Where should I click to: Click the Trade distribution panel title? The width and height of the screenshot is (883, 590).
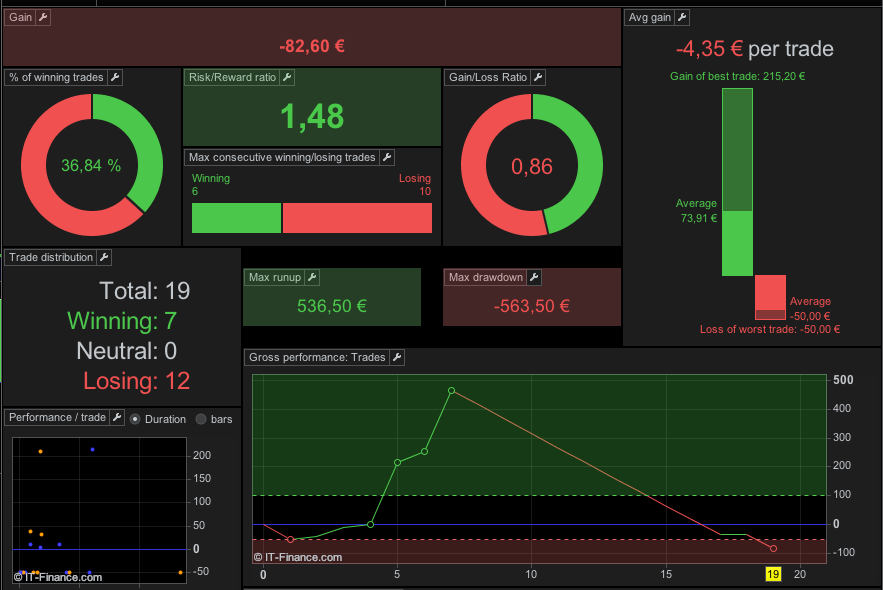(x=51, y=257)
